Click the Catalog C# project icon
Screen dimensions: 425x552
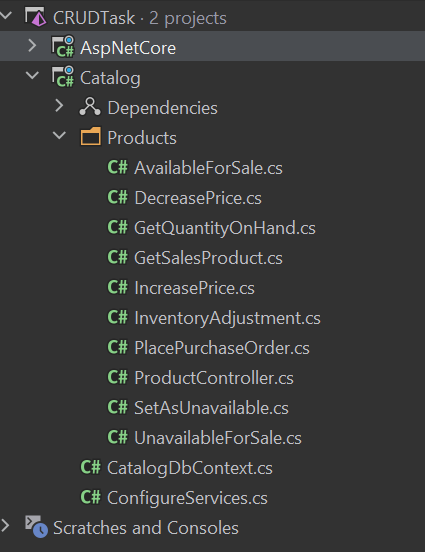[63, 77]
